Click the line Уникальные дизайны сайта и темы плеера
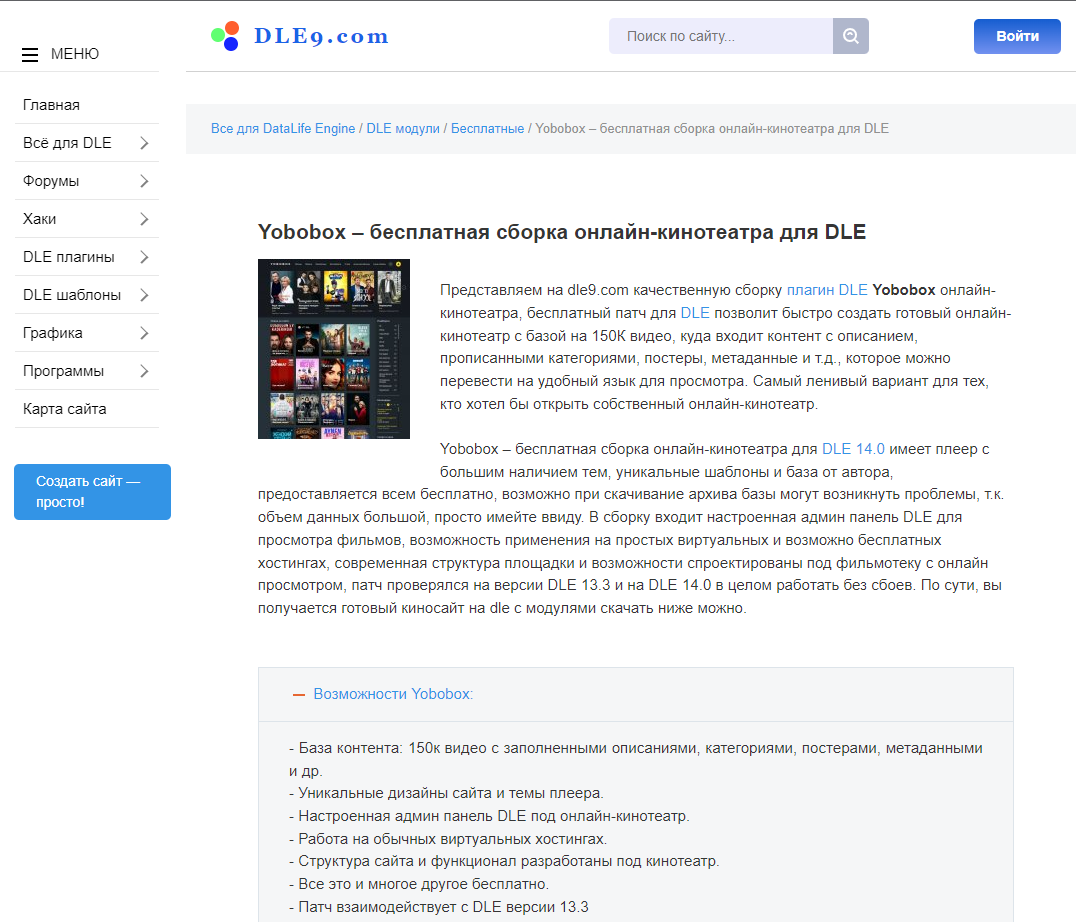Image resolution: width=1076 pixels, height=922 pixels. 446,793
